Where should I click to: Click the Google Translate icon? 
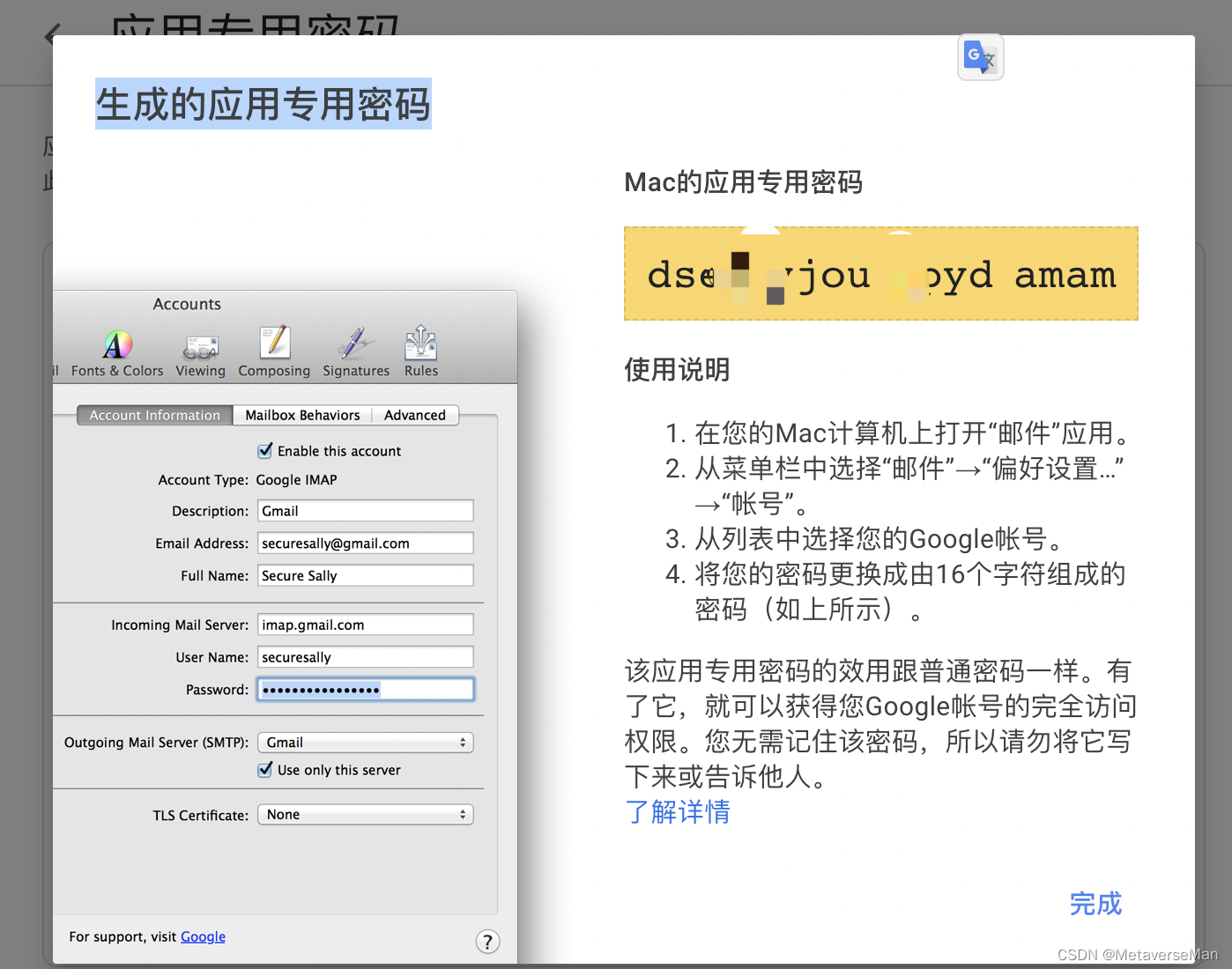[980, 56]
